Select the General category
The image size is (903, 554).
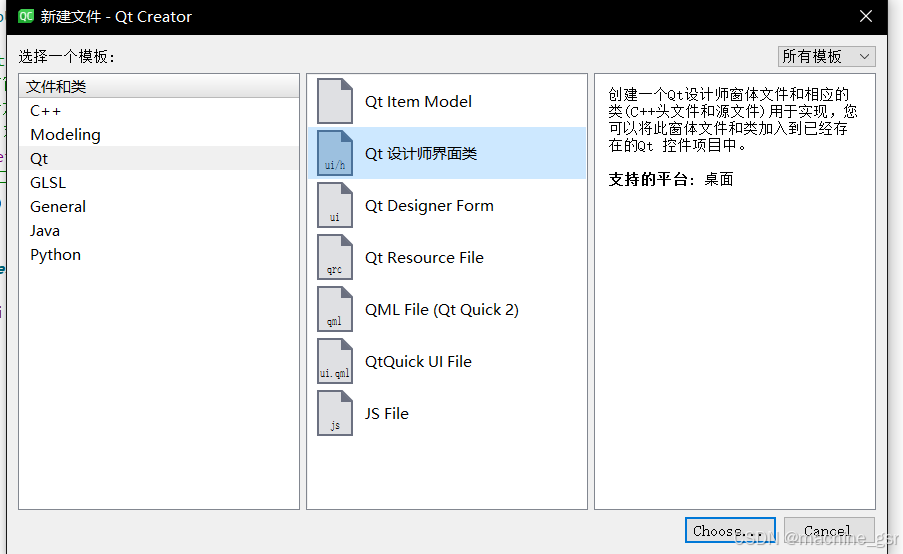[159, 206]
